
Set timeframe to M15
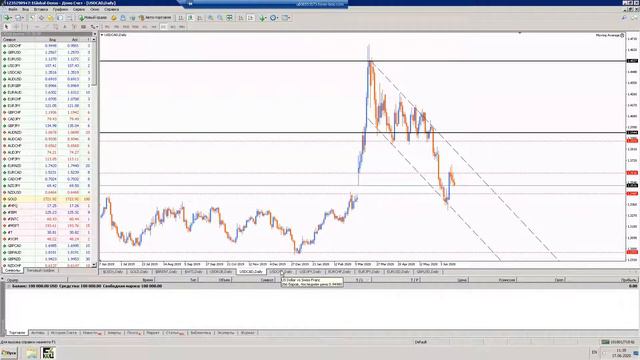[x=126, y=27]
